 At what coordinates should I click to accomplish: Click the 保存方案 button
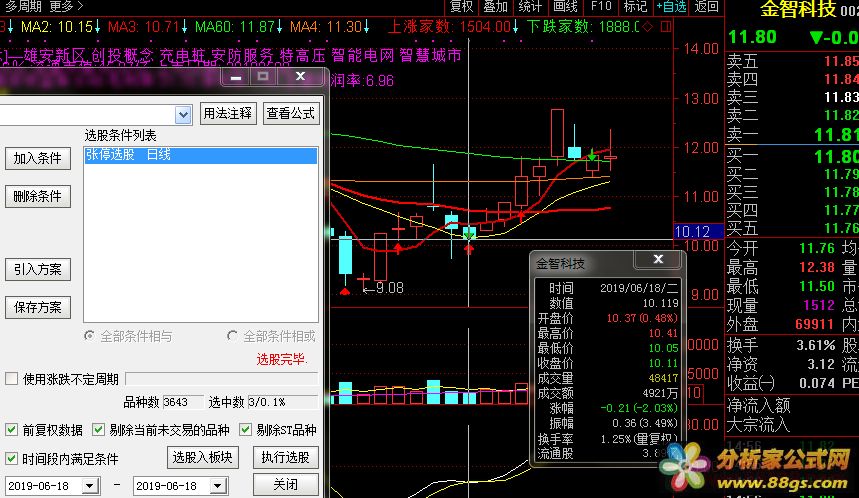pyautogui.click(x=38, y=307)
